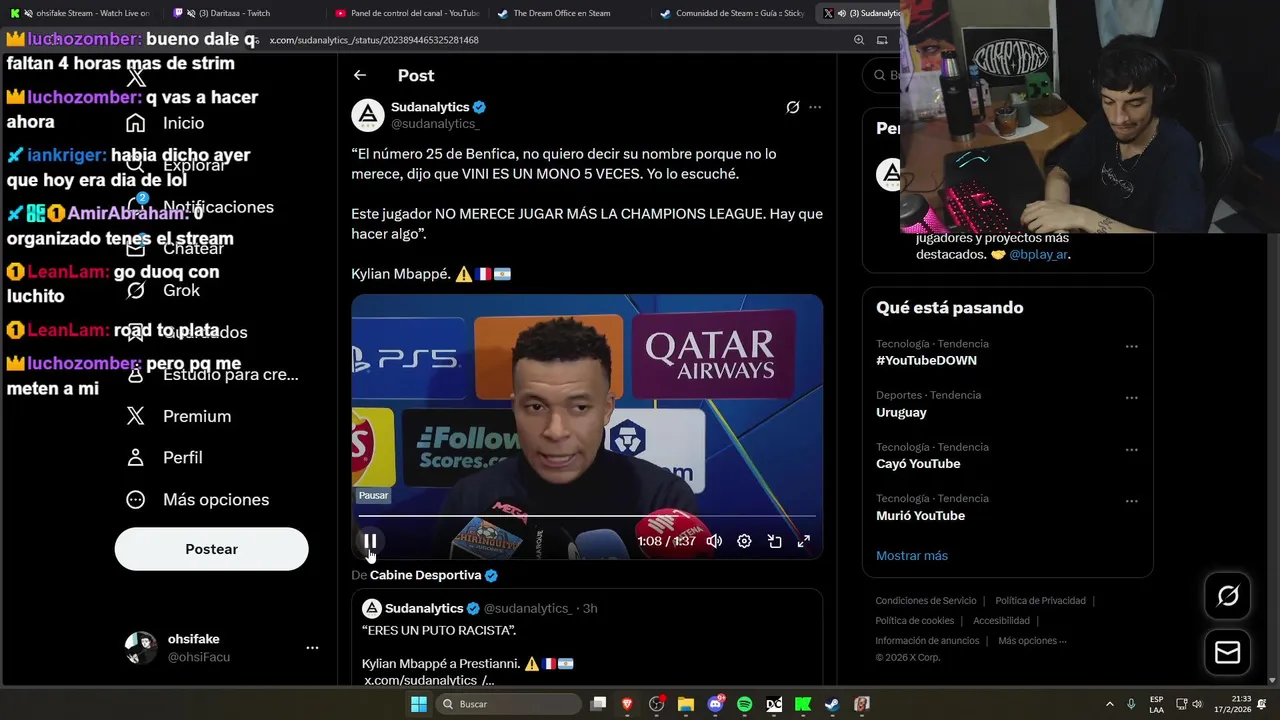The height and width of the screenshot is (720, 1280).
Task: Select the Sudanalytics X tab
Action: click(x=860, y=13)
